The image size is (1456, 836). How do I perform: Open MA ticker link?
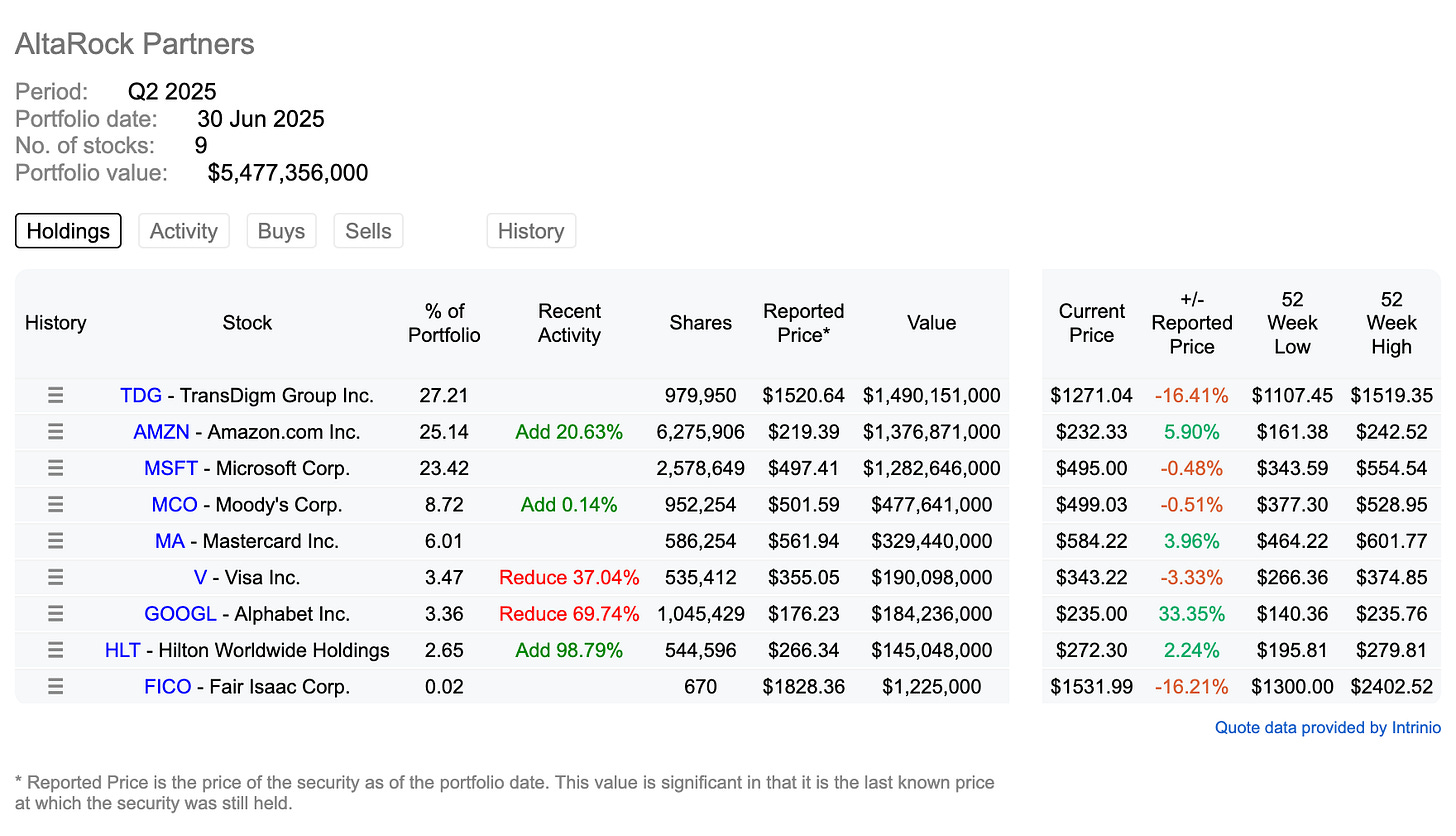[x=170, y=541]
